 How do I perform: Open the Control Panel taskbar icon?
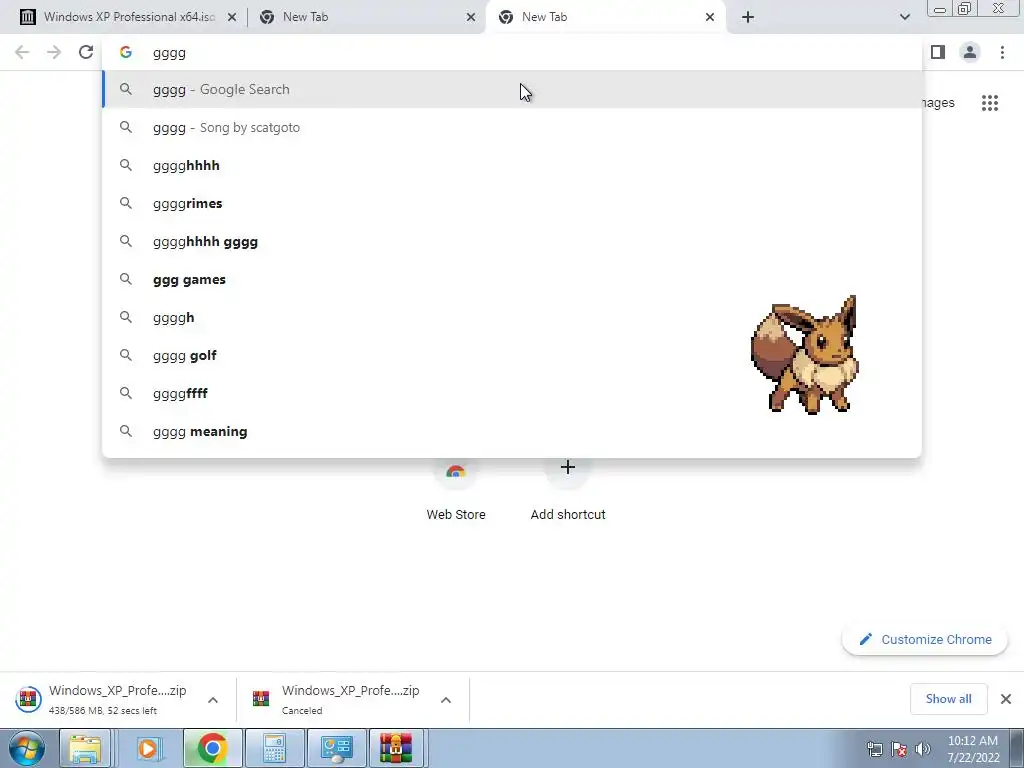coord(336,748)
